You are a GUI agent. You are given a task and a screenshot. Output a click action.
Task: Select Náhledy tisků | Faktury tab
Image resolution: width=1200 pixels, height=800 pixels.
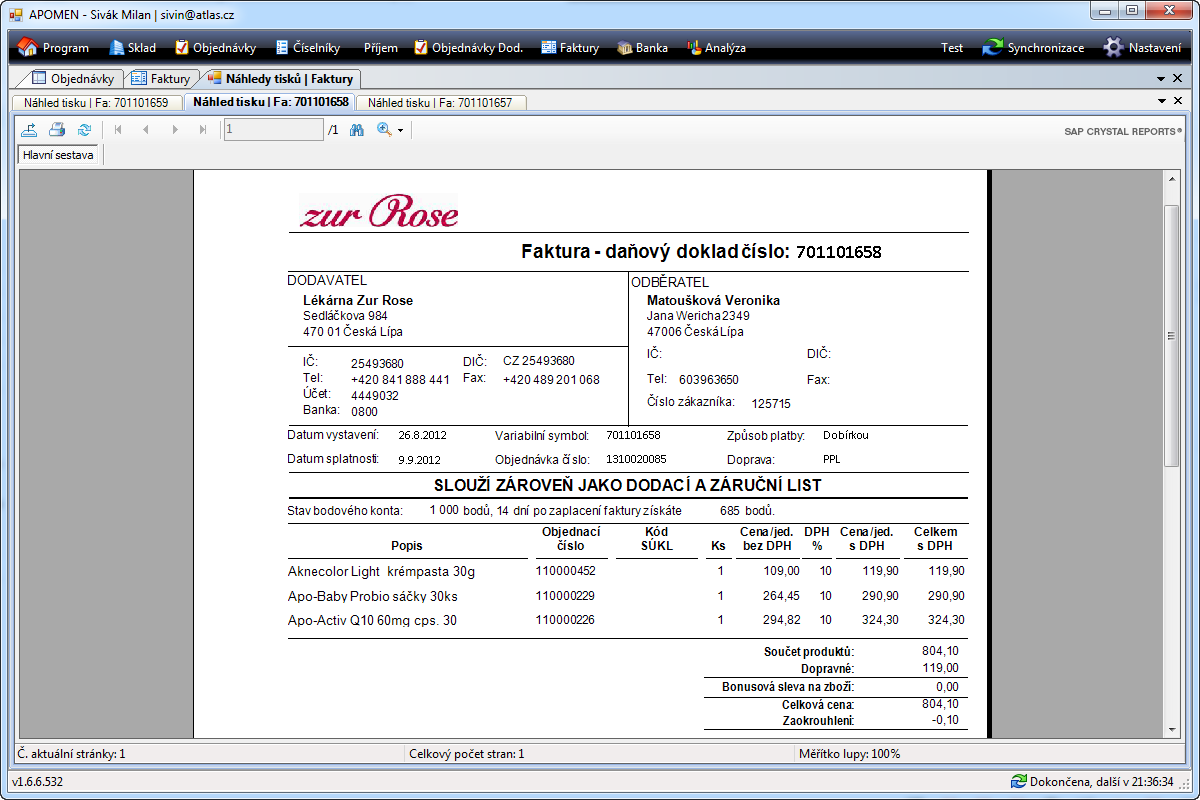coord(281,78)
